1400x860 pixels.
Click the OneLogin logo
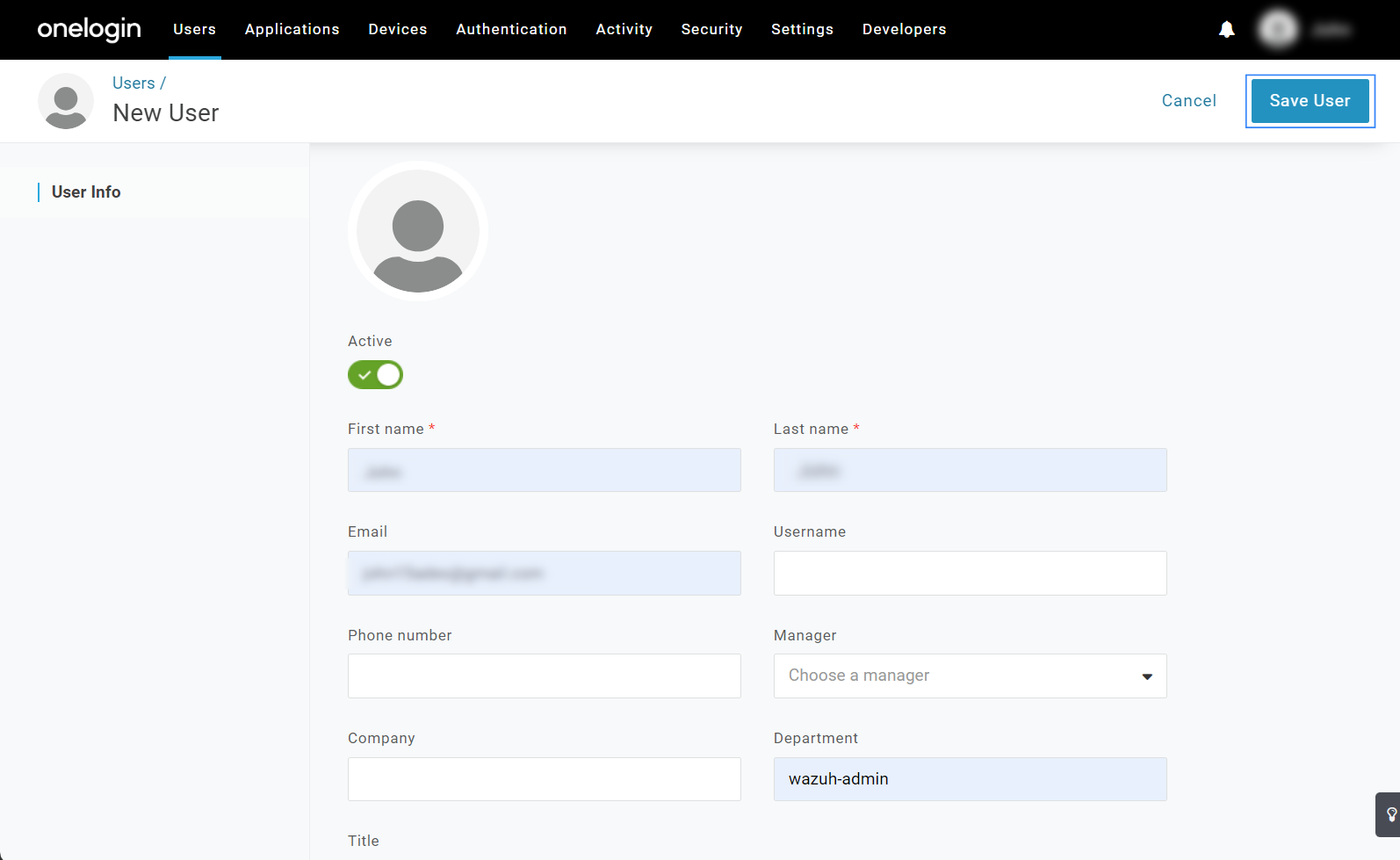click(x=89, y=29)
